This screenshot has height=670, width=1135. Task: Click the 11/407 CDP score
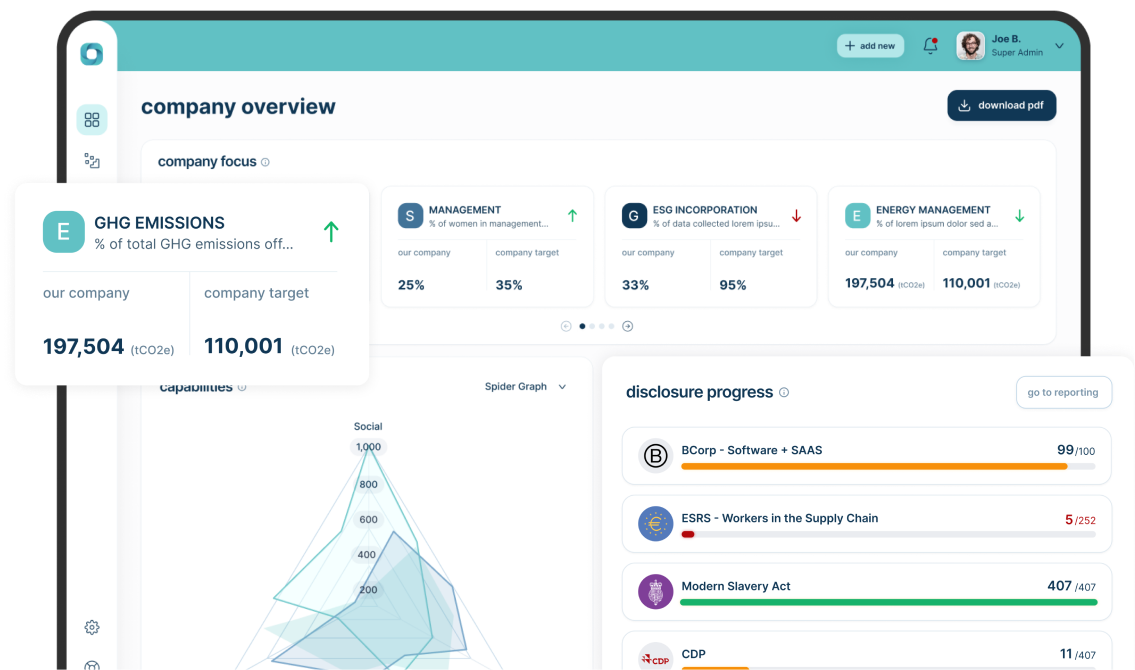(1078, 654)
